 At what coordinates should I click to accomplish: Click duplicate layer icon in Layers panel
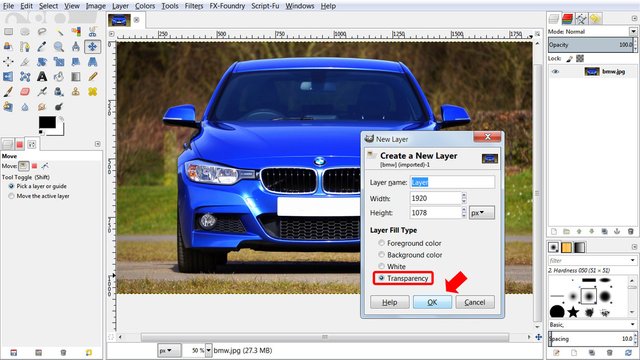(x=604, y=231)
